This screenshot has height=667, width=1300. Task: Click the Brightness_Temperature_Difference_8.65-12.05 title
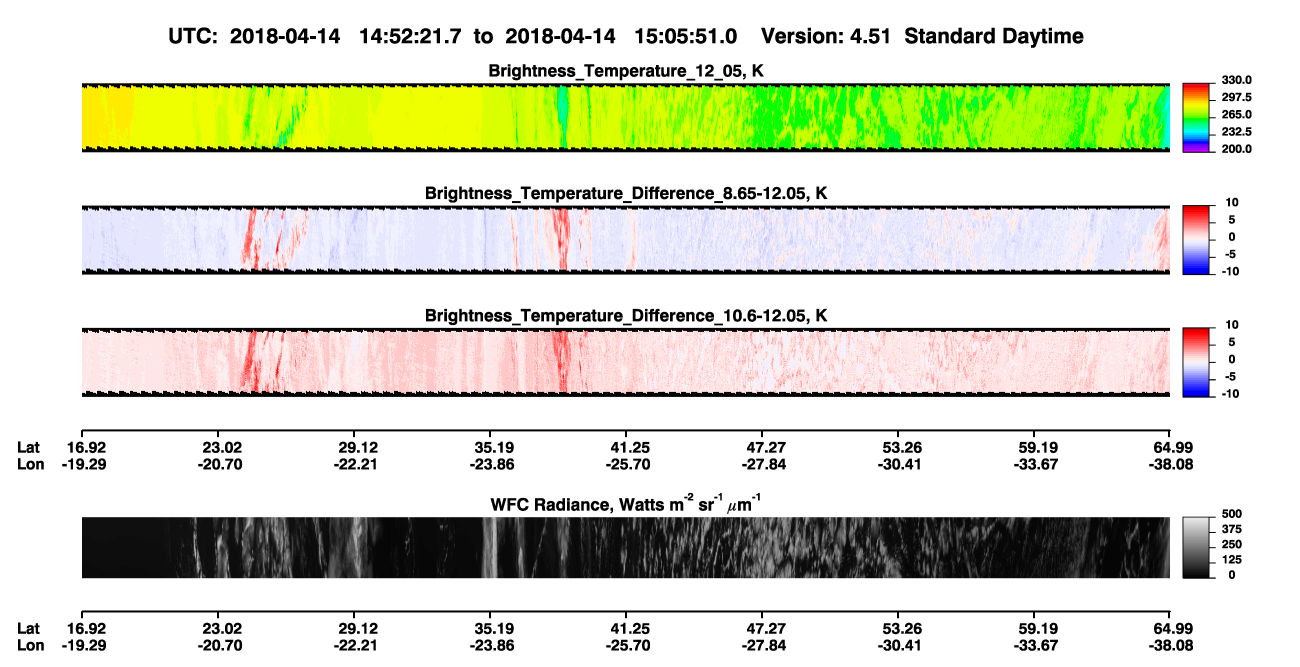point(626,193)
